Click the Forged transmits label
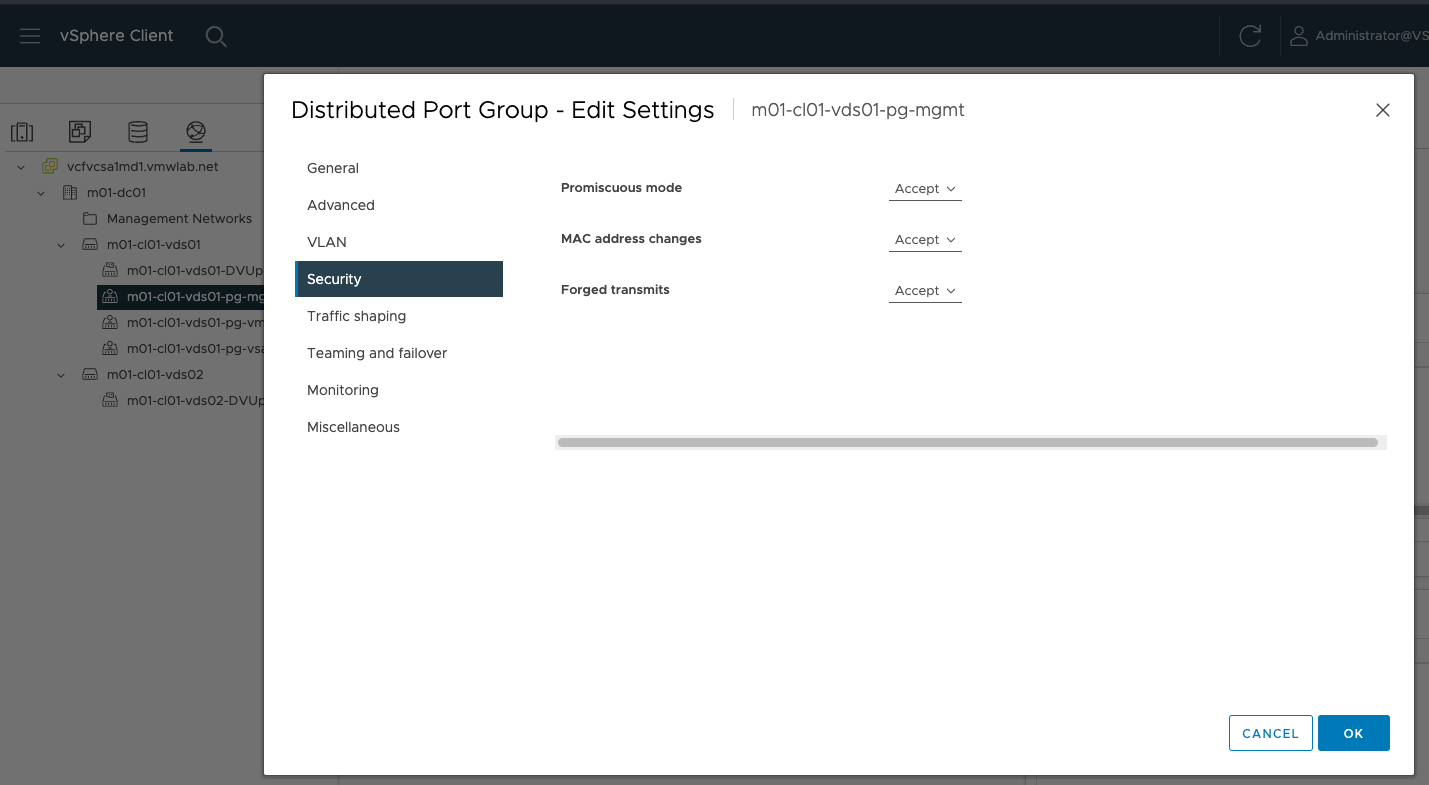The width and height of the screenshot is (1429, 785). tap(615, 290)
